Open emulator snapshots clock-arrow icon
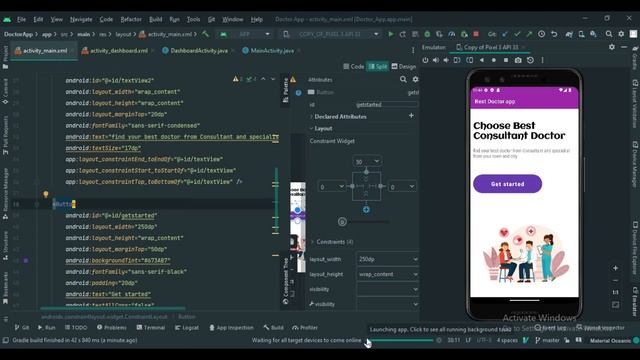Image resolution: width=640 pixels, height=360 pixels. point(530,60)
